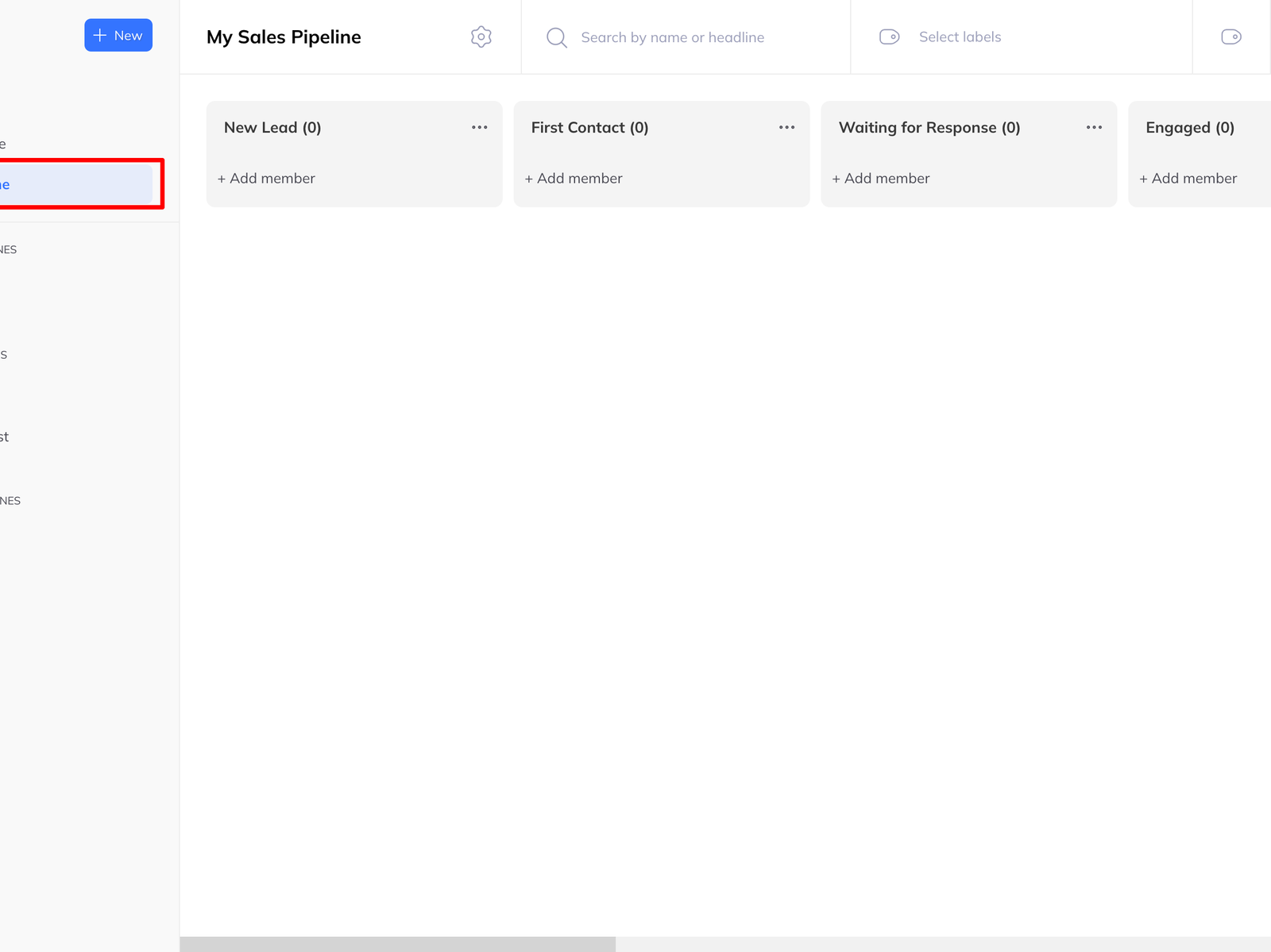Viewport: 1271px width, 952px height.
Task: Open Waiting for Response column options menu
Action: click(x=1094, y=127)
